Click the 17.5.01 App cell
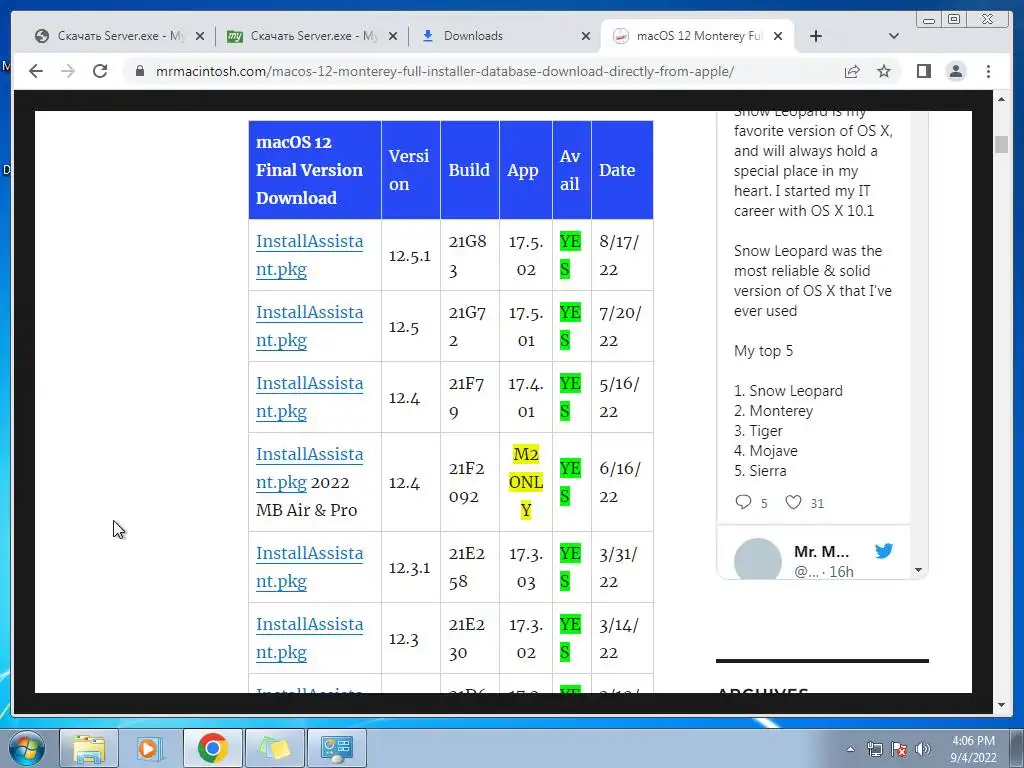 (x=526, y=327)
